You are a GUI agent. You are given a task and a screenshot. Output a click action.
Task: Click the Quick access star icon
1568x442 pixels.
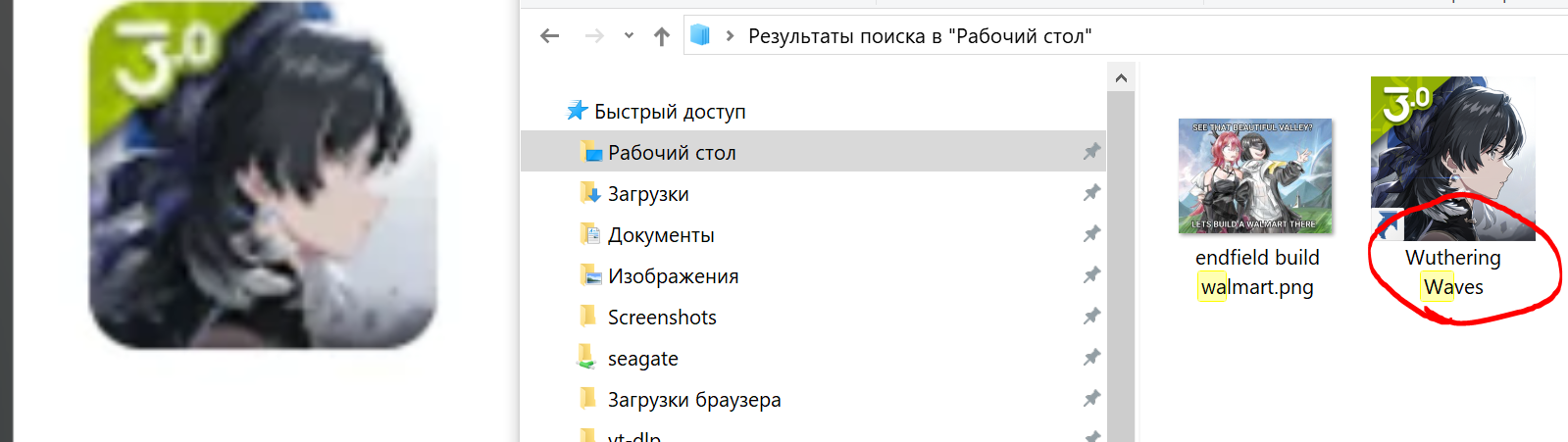tap(578, 111)
